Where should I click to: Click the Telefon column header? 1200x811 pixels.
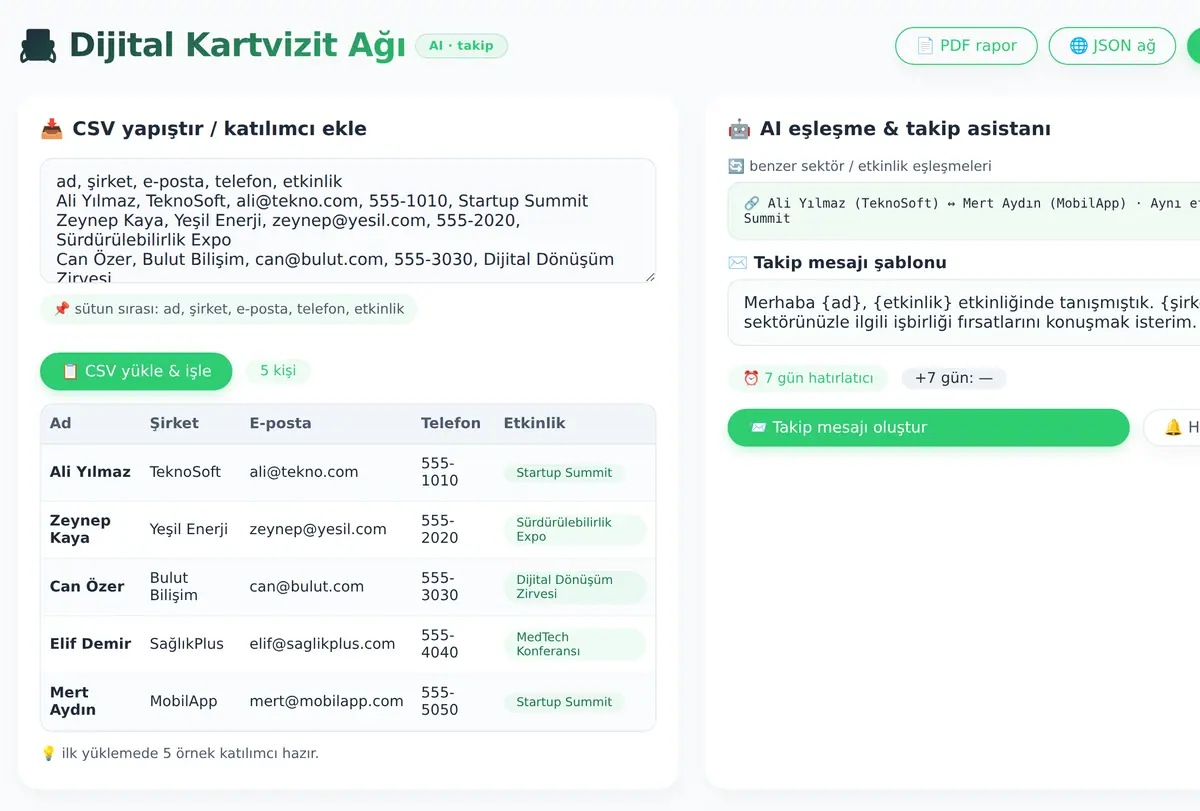[451, 423]
